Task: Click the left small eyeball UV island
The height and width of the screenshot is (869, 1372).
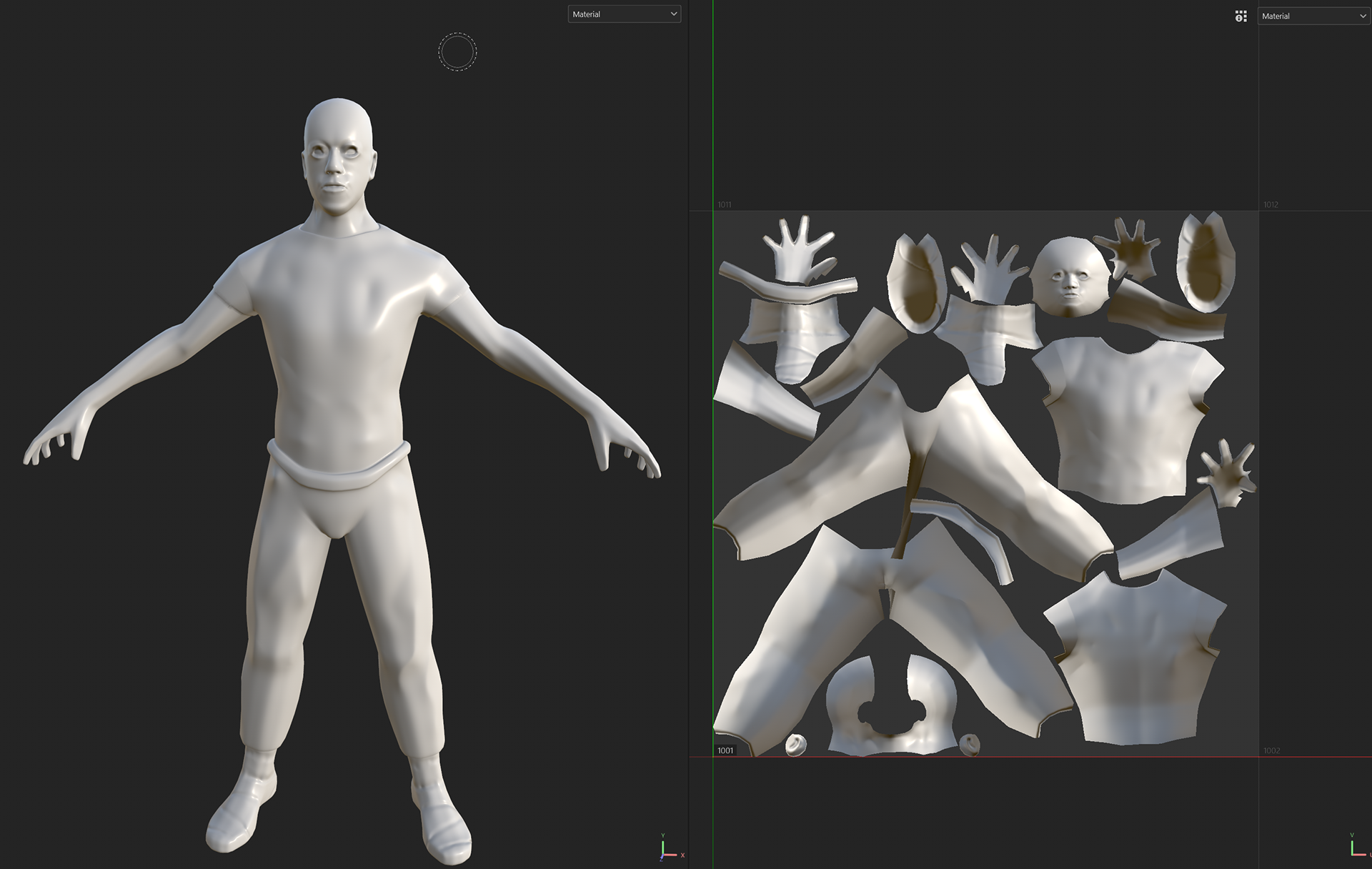Action: 795,745
